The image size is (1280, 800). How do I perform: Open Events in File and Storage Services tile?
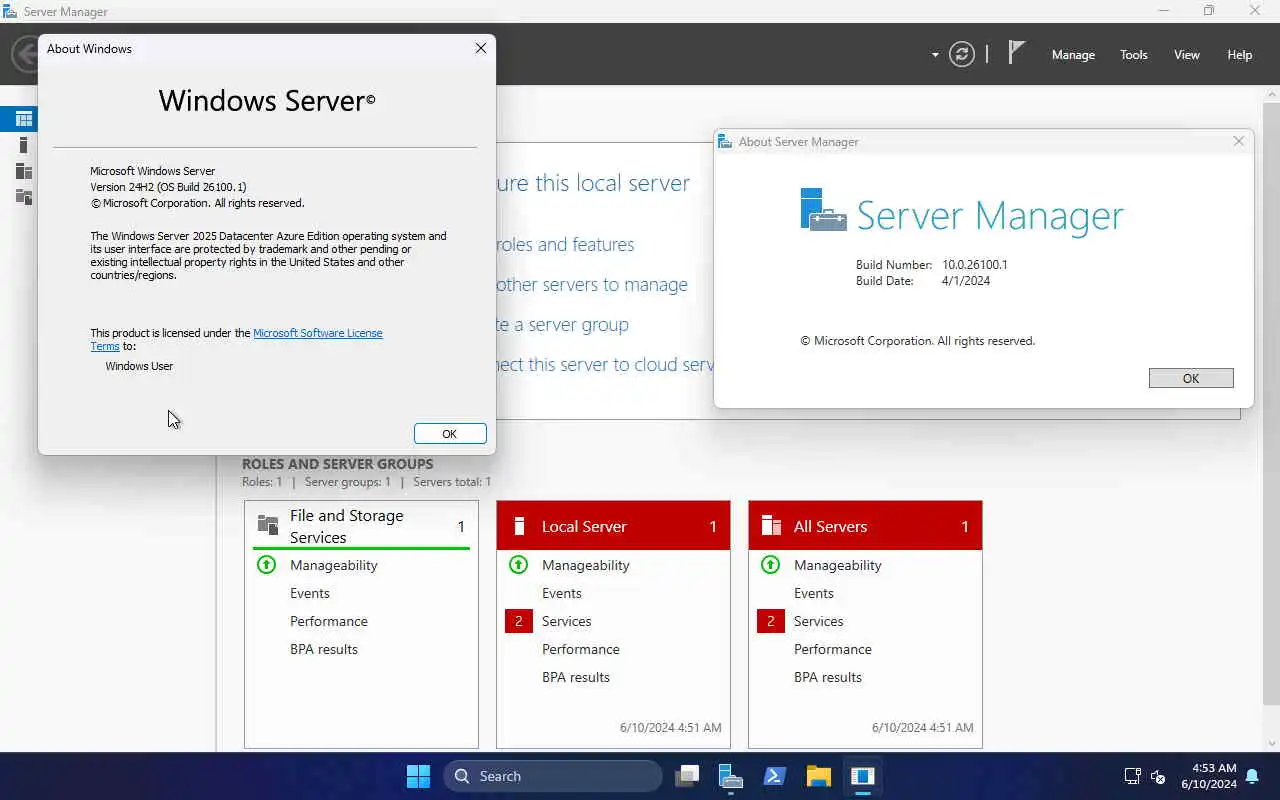(x=310, y=593)
